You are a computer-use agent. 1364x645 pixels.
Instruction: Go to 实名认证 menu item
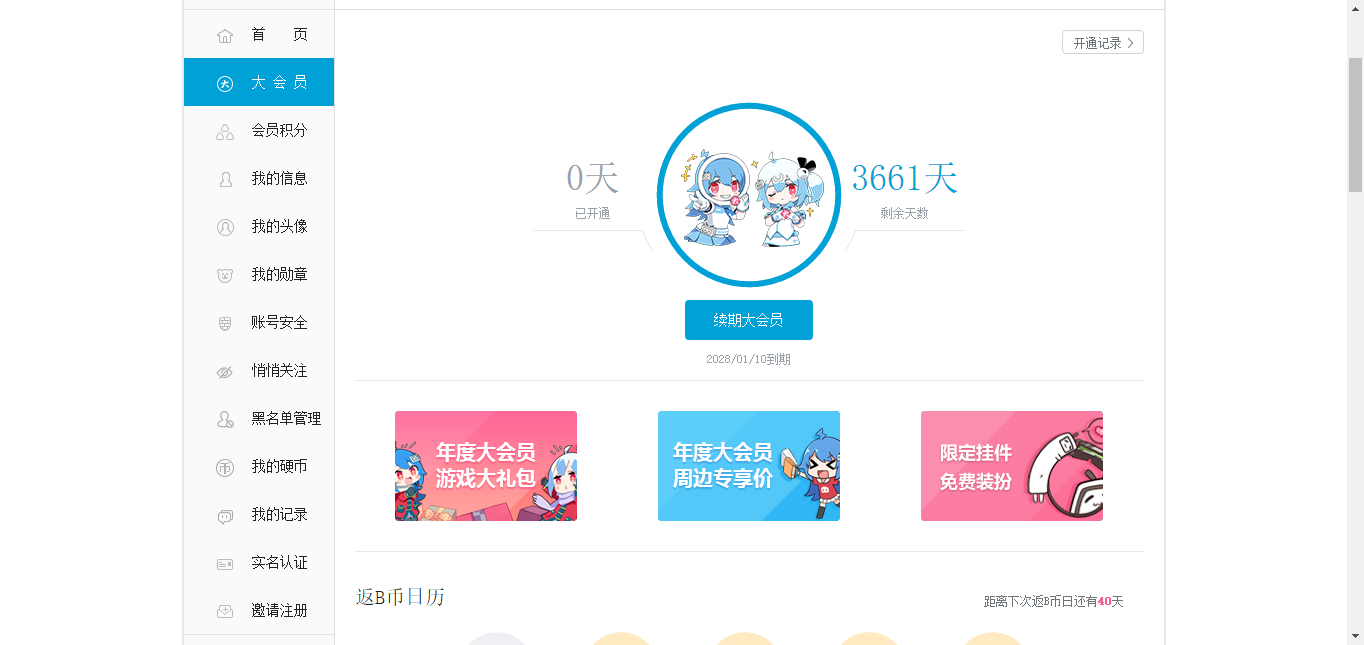(x=259, y=563)
